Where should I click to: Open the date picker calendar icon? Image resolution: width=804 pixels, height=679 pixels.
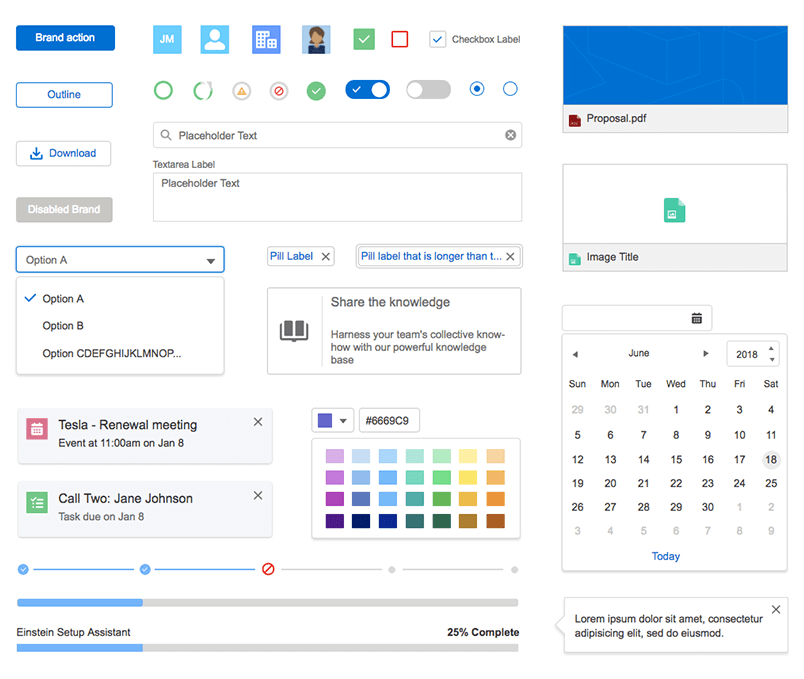tap(697, 318)
